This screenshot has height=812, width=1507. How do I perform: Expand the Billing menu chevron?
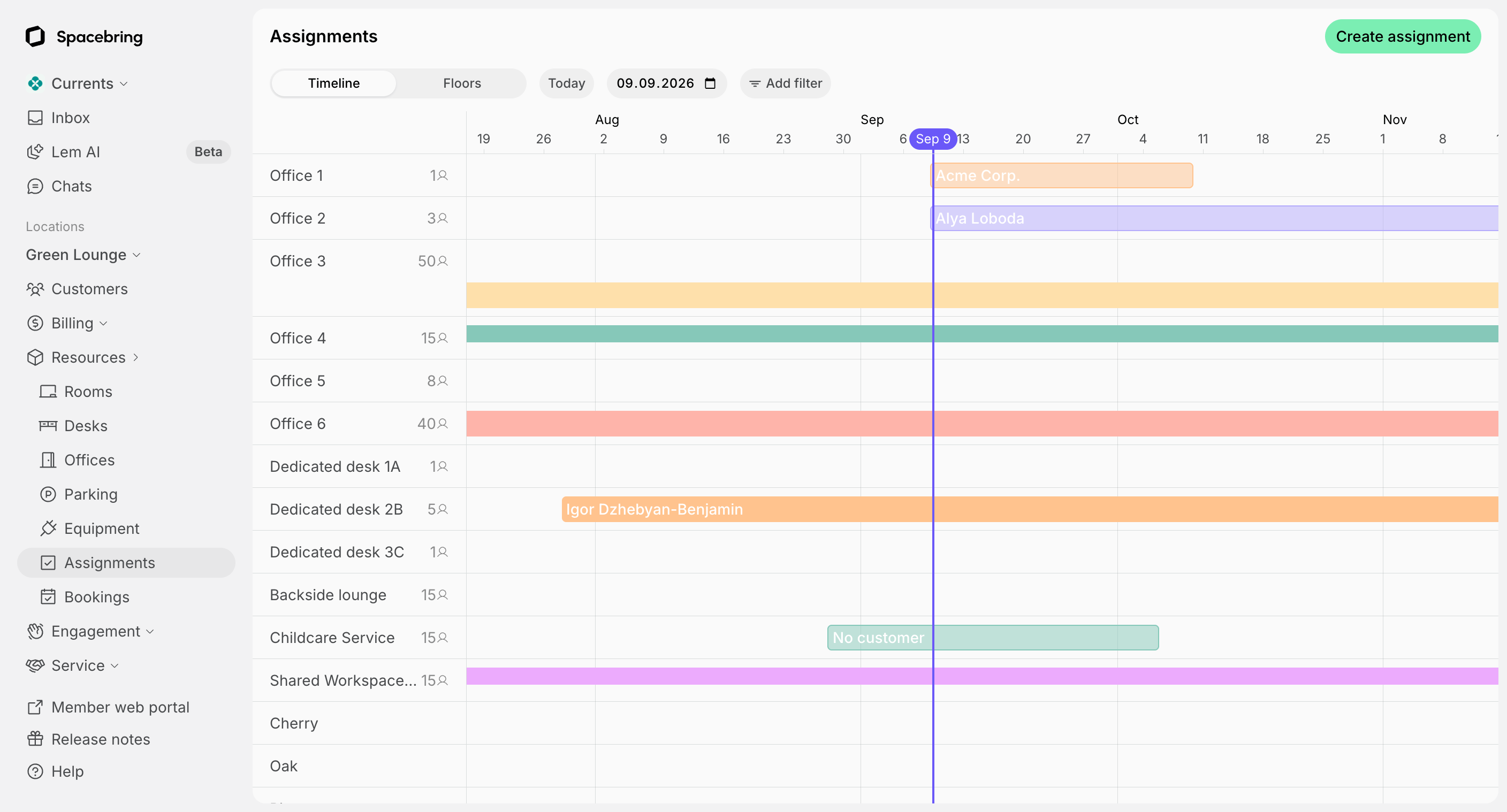pos(103,324)
